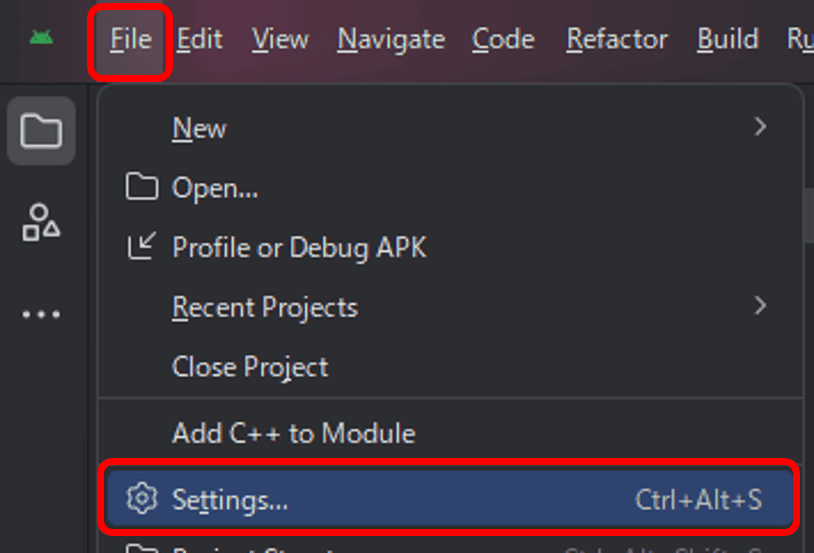Viewport: 814px width, 553px height.
Task: Open the Navigate menu
Action: [391, 40]
